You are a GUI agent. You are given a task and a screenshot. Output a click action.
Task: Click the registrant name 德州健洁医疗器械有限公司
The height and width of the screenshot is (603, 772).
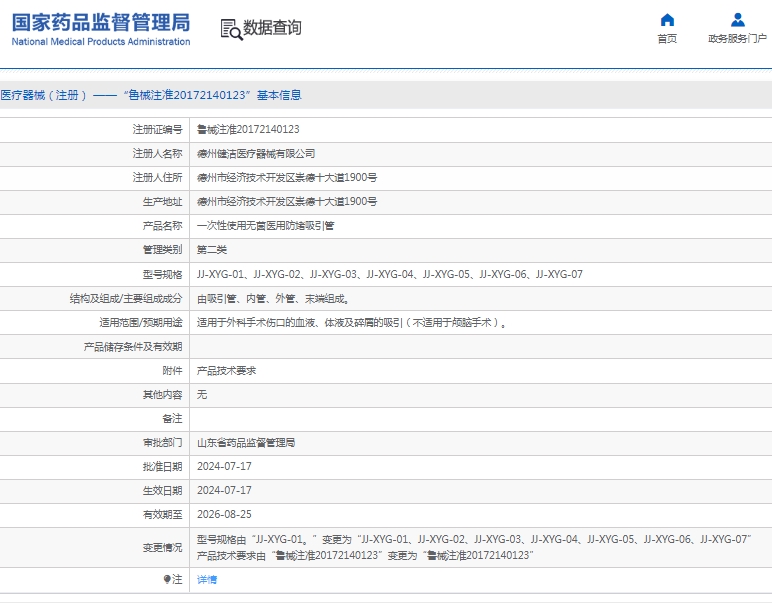click(x=256, y=154)
